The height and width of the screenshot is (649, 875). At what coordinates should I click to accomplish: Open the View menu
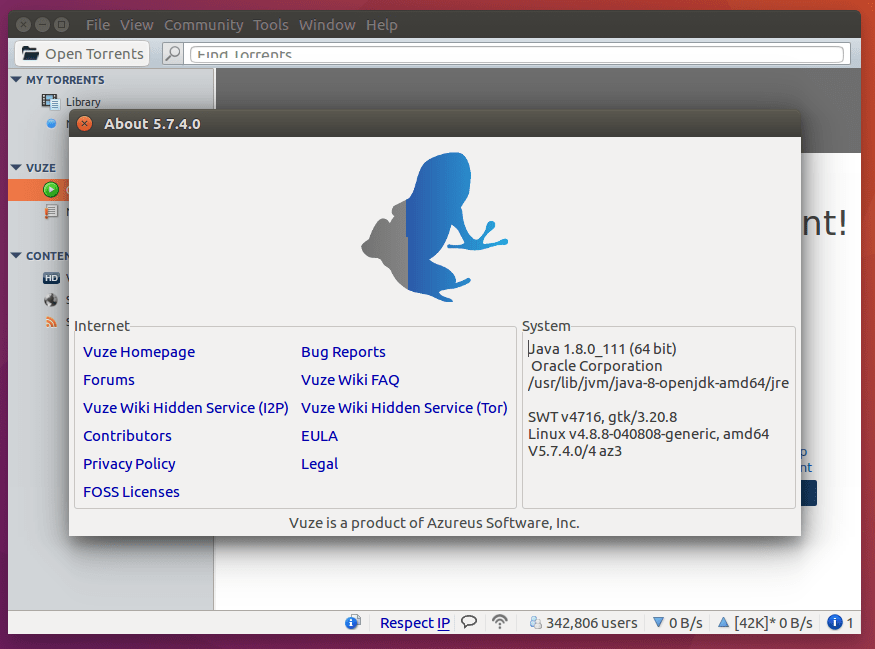[x=137, y=25]
